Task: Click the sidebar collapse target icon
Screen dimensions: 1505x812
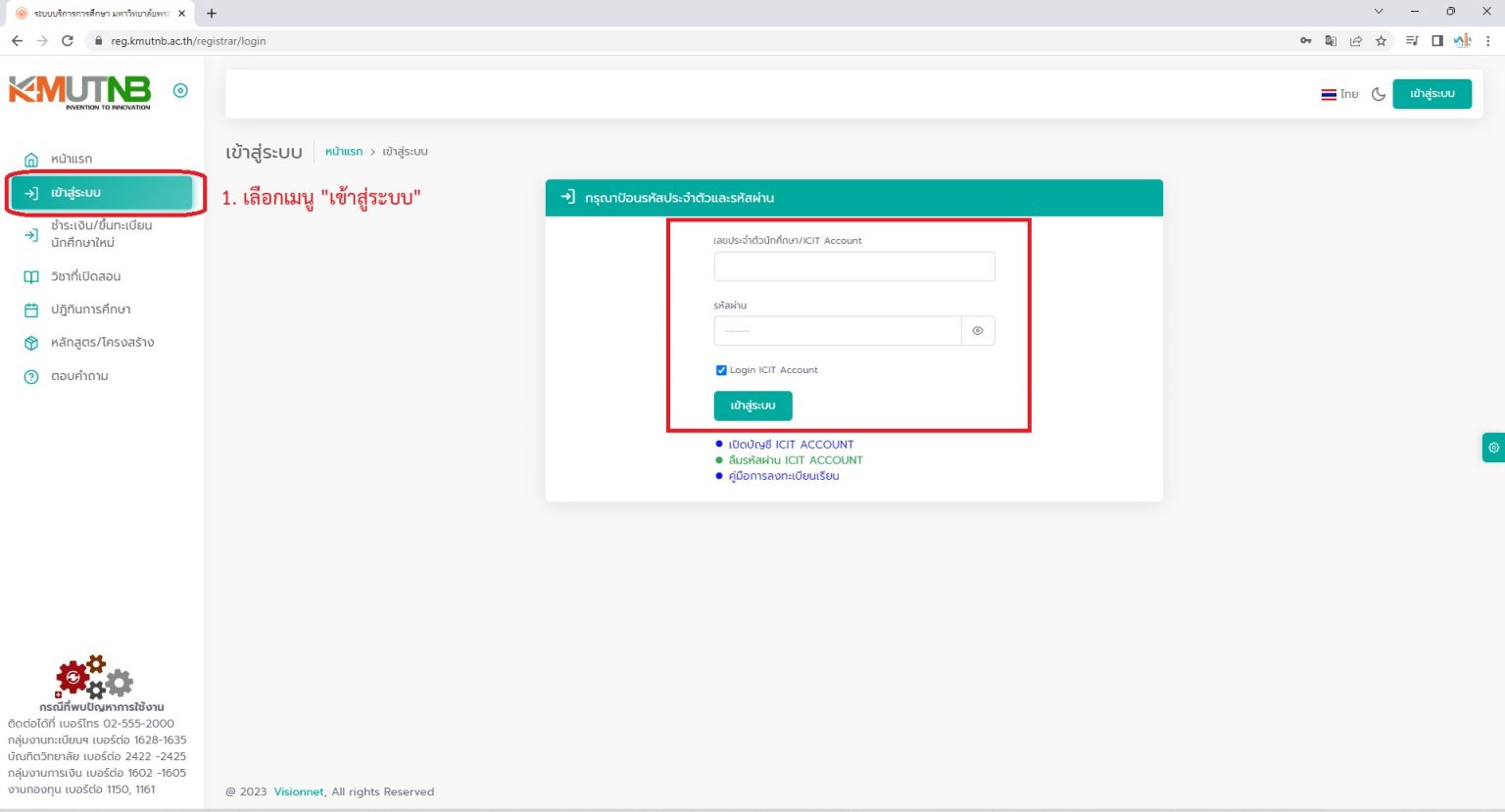Action: click(x=180, y=90)
